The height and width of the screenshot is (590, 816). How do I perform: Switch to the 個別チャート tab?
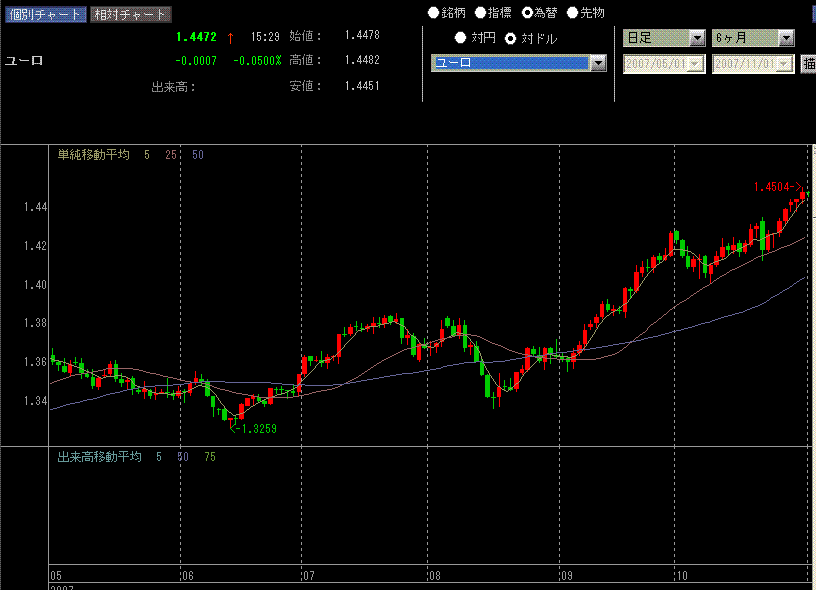click(x=44, y=15)
